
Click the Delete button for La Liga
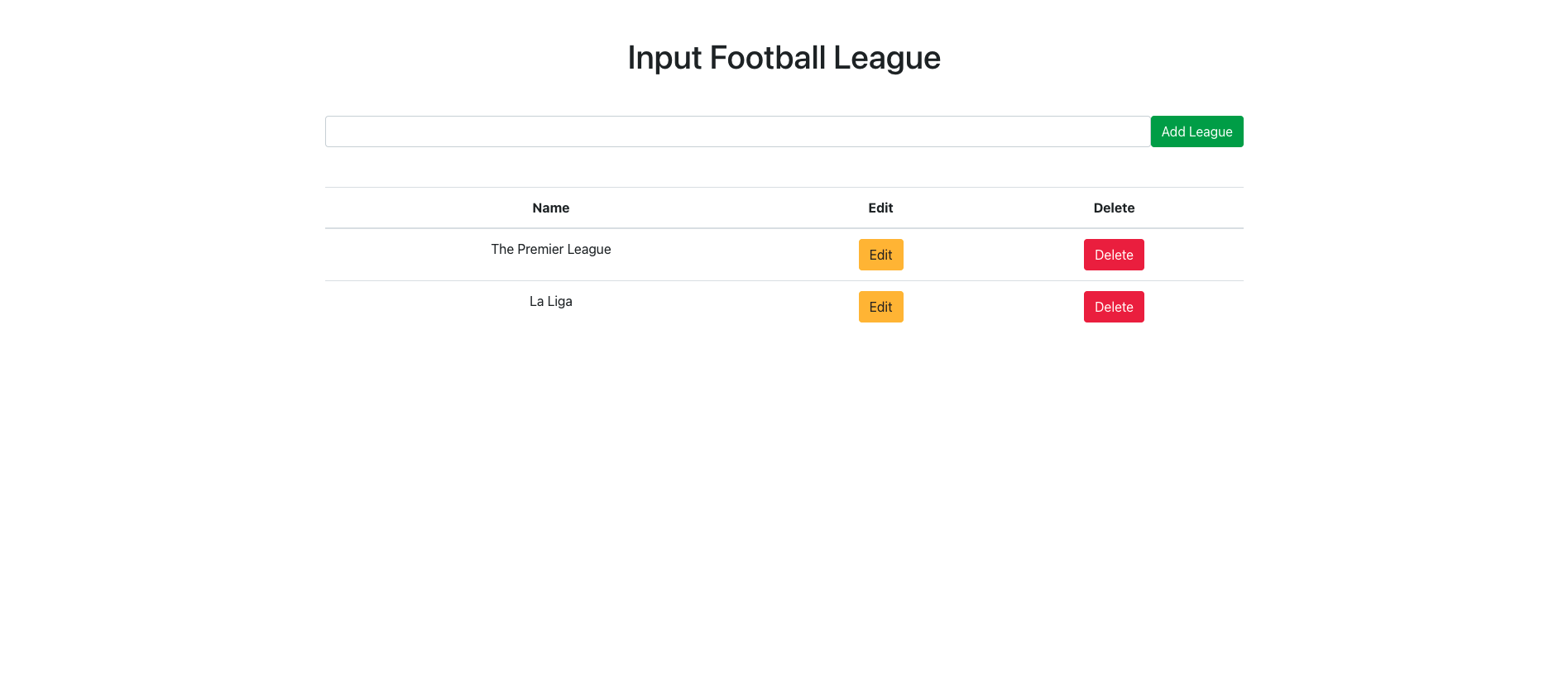[1114, 306]
